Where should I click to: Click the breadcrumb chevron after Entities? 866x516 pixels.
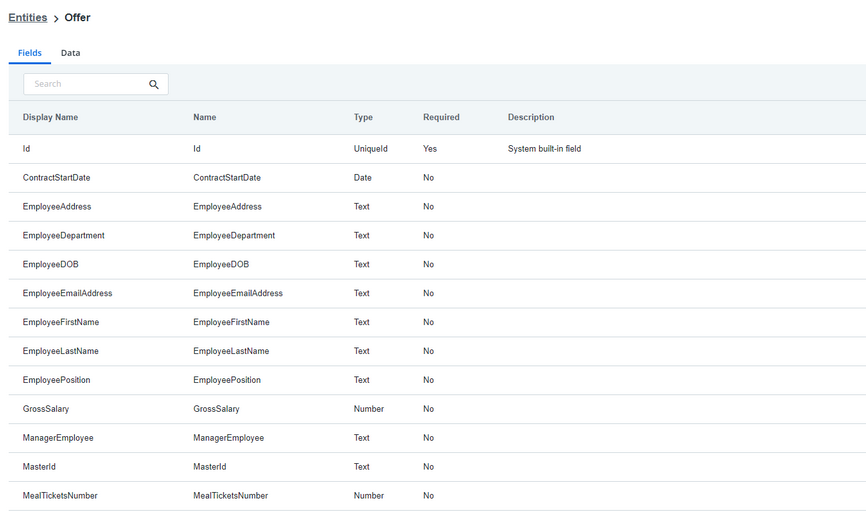click(56, 19)
